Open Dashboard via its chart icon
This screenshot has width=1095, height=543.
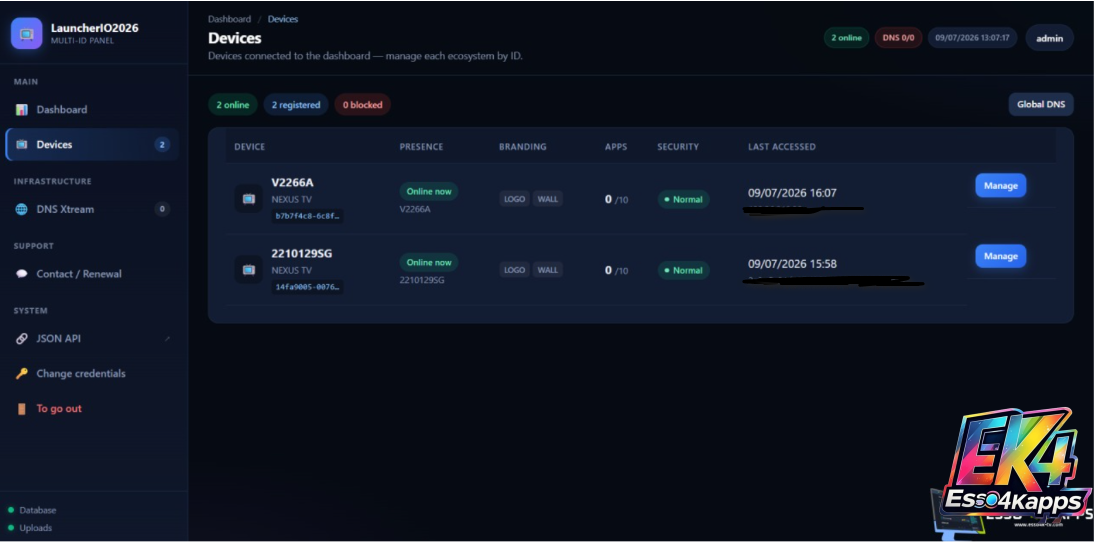(x=22, y=110)
